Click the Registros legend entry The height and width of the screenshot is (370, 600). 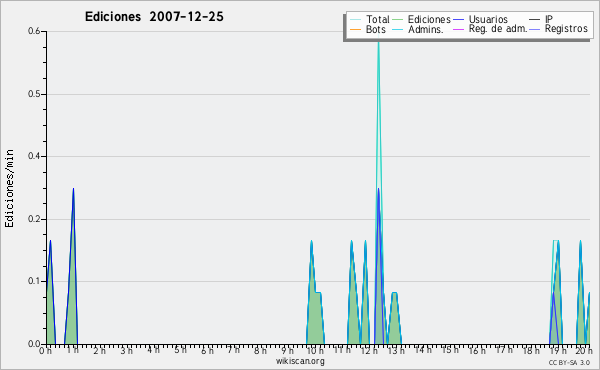(x=559, y=29)
